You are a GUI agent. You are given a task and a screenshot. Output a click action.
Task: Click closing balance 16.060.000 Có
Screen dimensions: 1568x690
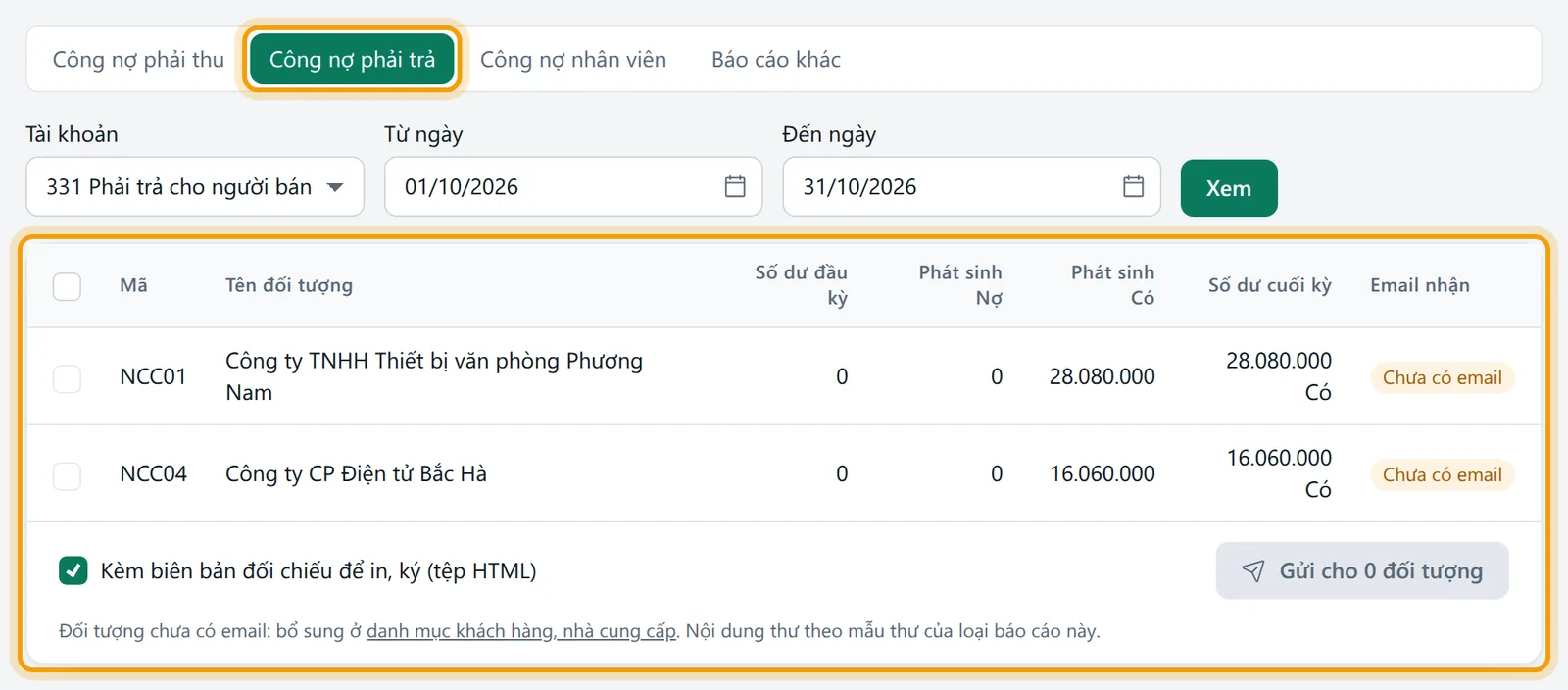pyautogui.click(x=1279, y=473)
